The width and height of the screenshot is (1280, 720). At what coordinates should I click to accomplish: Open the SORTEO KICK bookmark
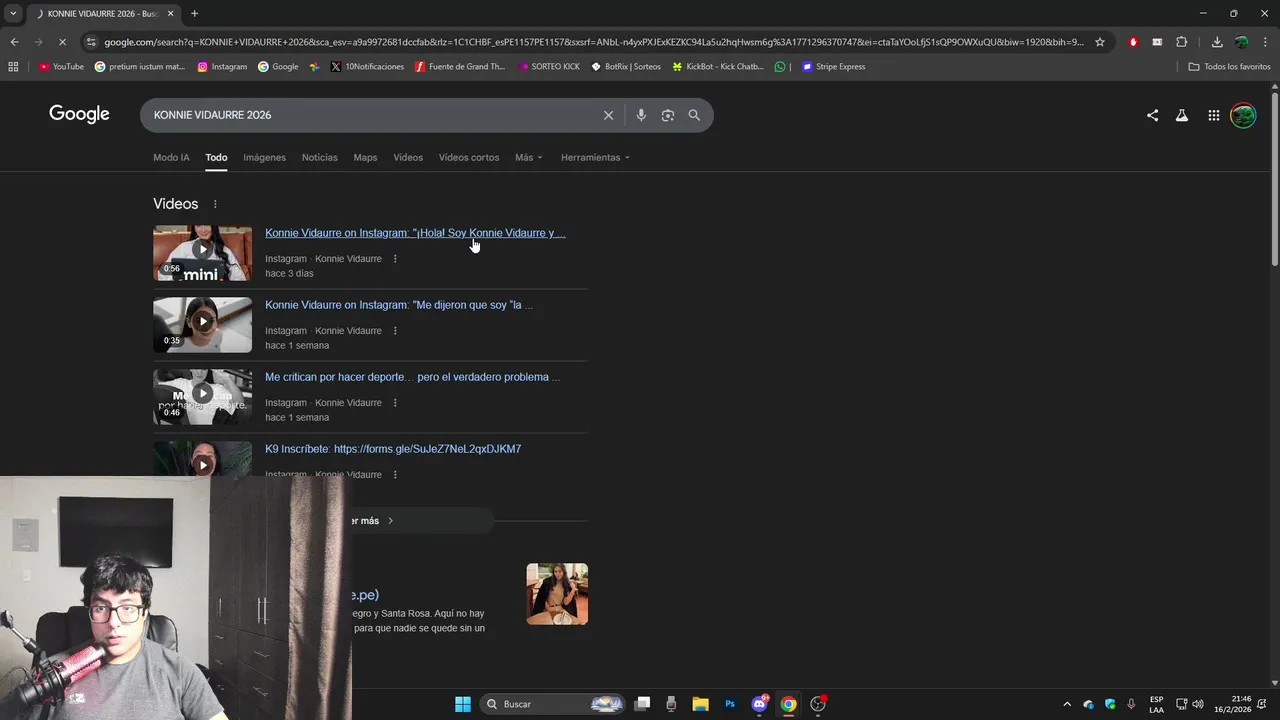(x=549, y=67)
